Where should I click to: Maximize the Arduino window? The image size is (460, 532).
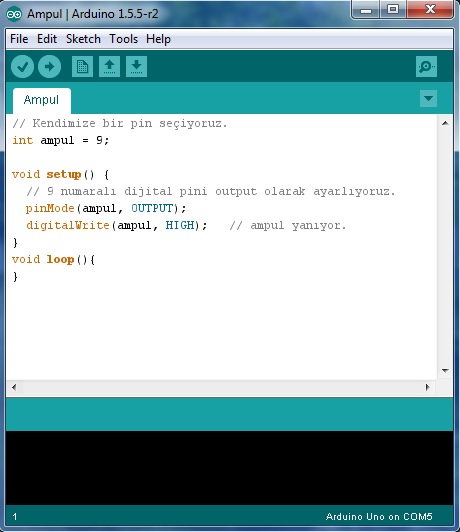click(x=392, y=9)
